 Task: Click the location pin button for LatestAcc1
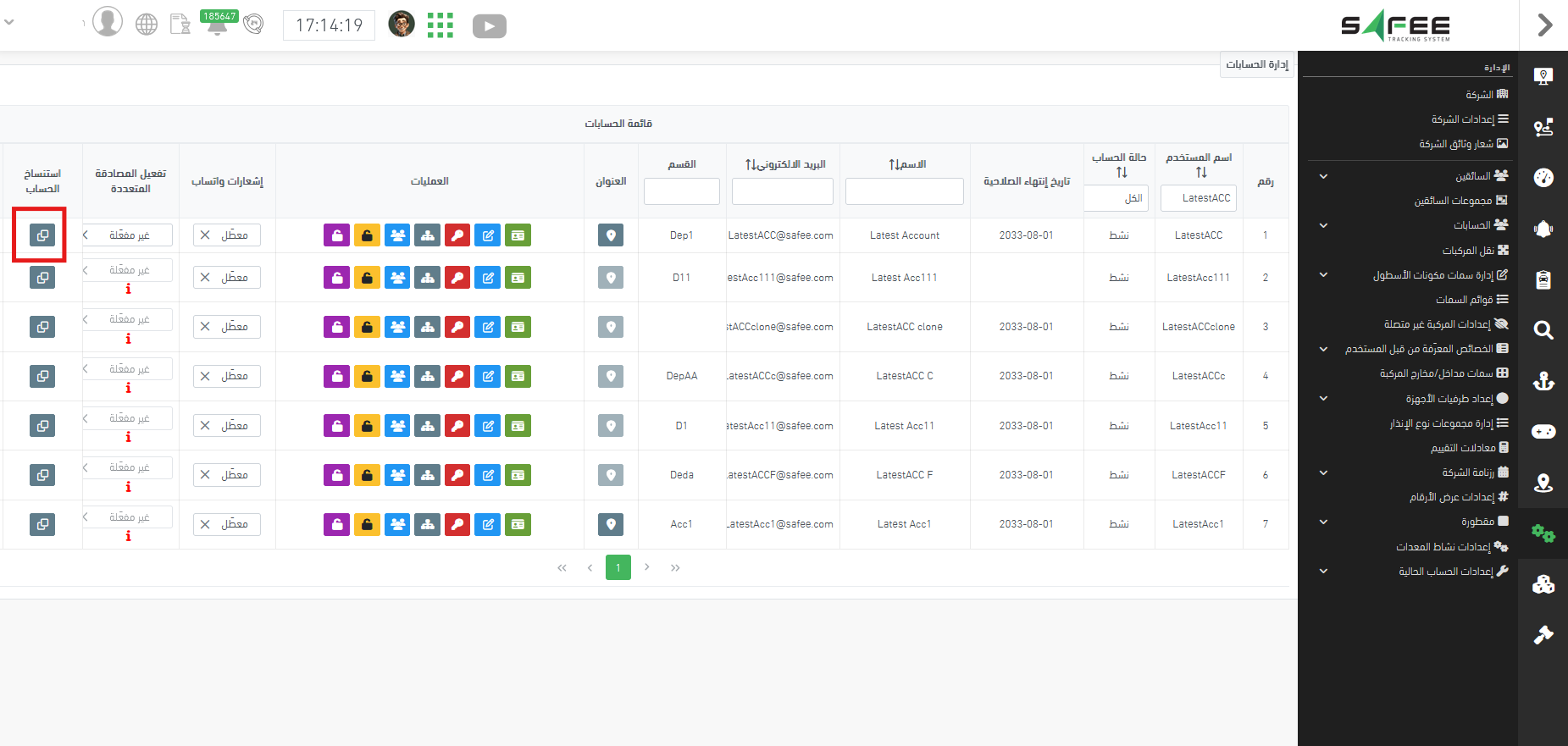611,524
